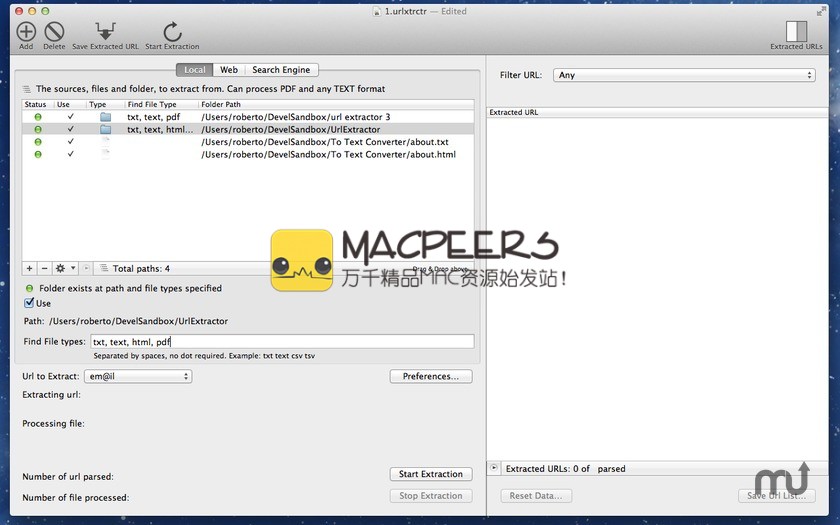Click the Add toolbar icon

point(26,32)
